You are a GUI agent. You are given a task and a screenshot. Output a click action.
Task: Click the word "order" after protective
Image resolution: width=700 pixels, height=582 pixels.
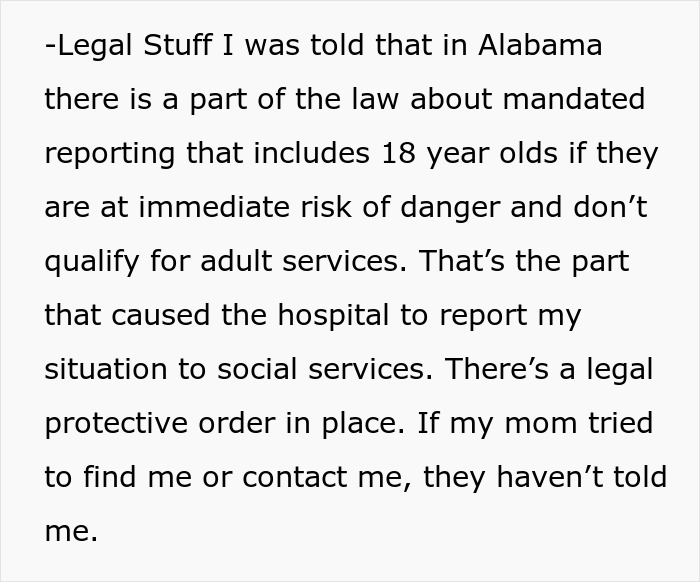coord(237,423)
